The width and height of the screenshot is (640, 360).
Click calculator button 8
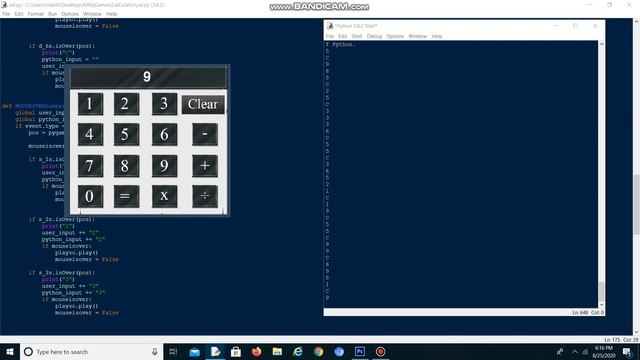[126, 166]
